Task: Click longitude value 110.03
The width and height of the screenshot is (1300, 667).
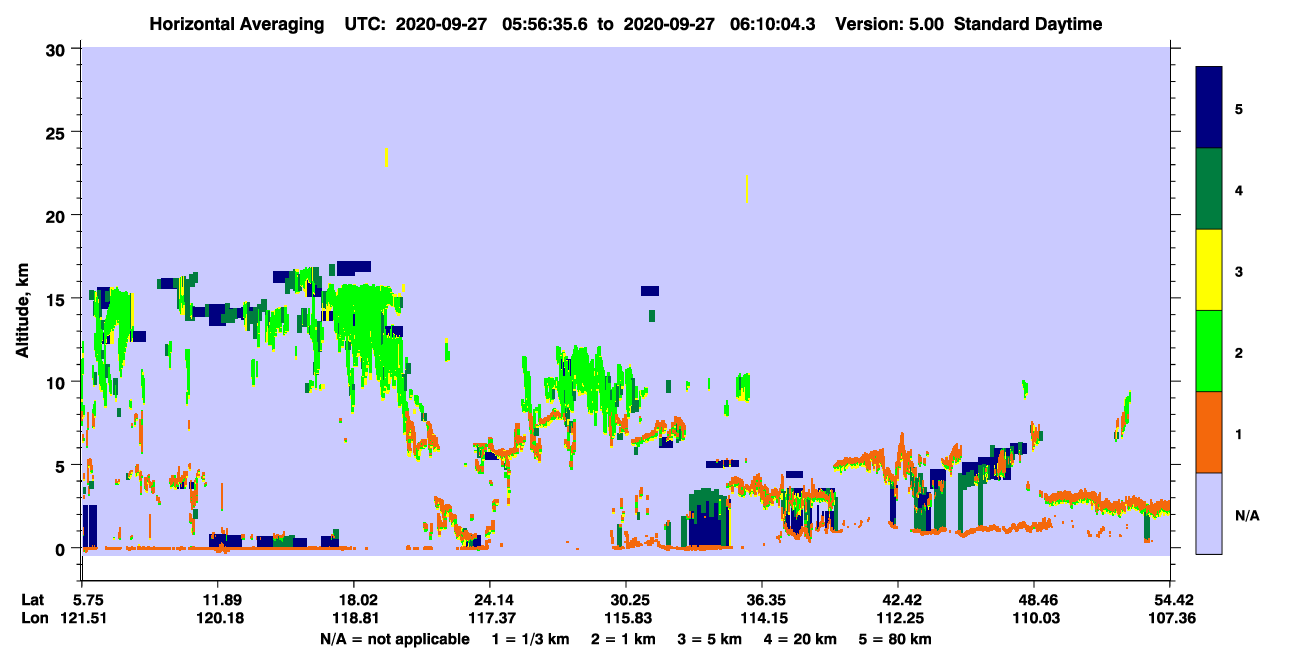Action: [x=1034, y=618]
